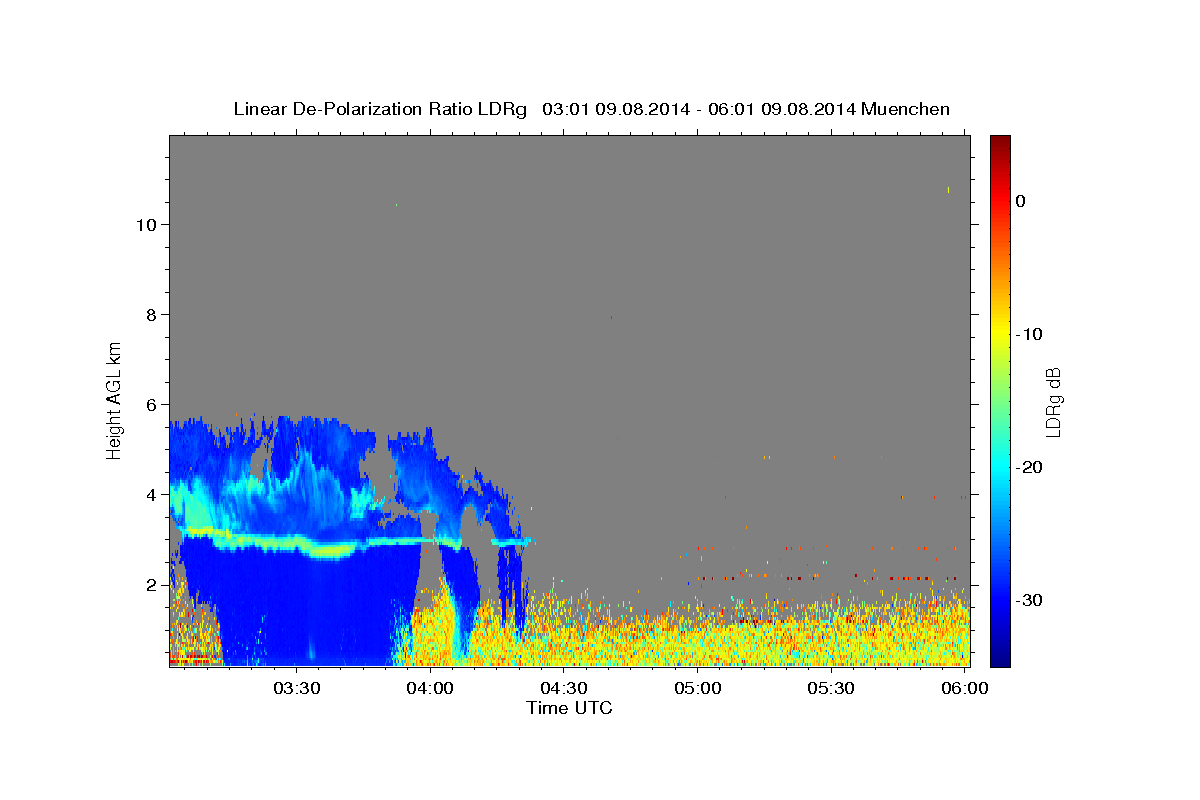Click the 04:30 time tick label
This screenshot has width=1200, height=800.
[x=565, y=689]
